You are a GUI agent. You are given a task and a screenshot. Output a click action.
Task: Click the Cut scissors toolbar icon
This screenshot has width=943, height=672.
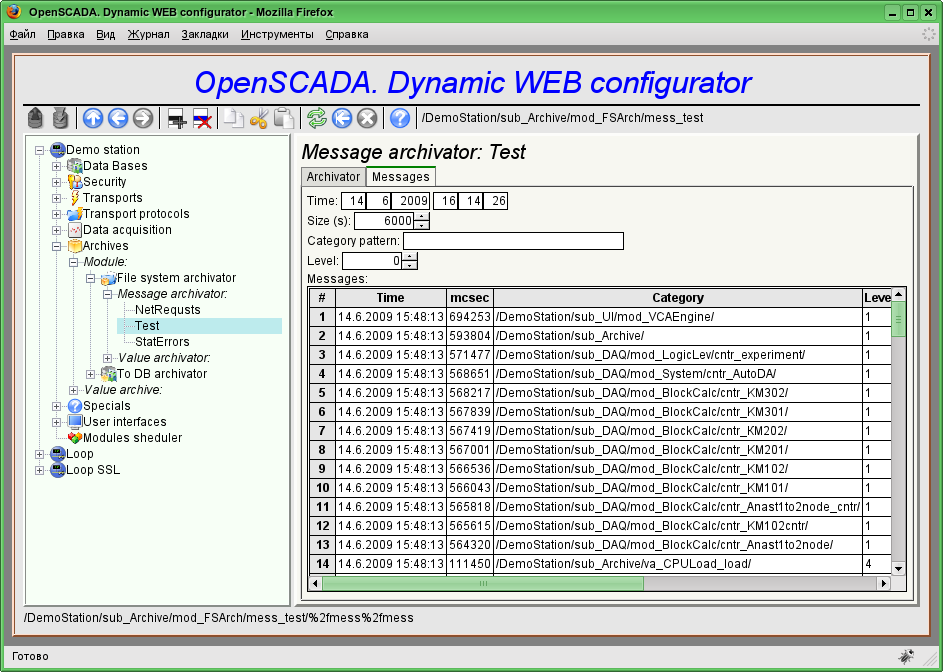click(259, 118)
